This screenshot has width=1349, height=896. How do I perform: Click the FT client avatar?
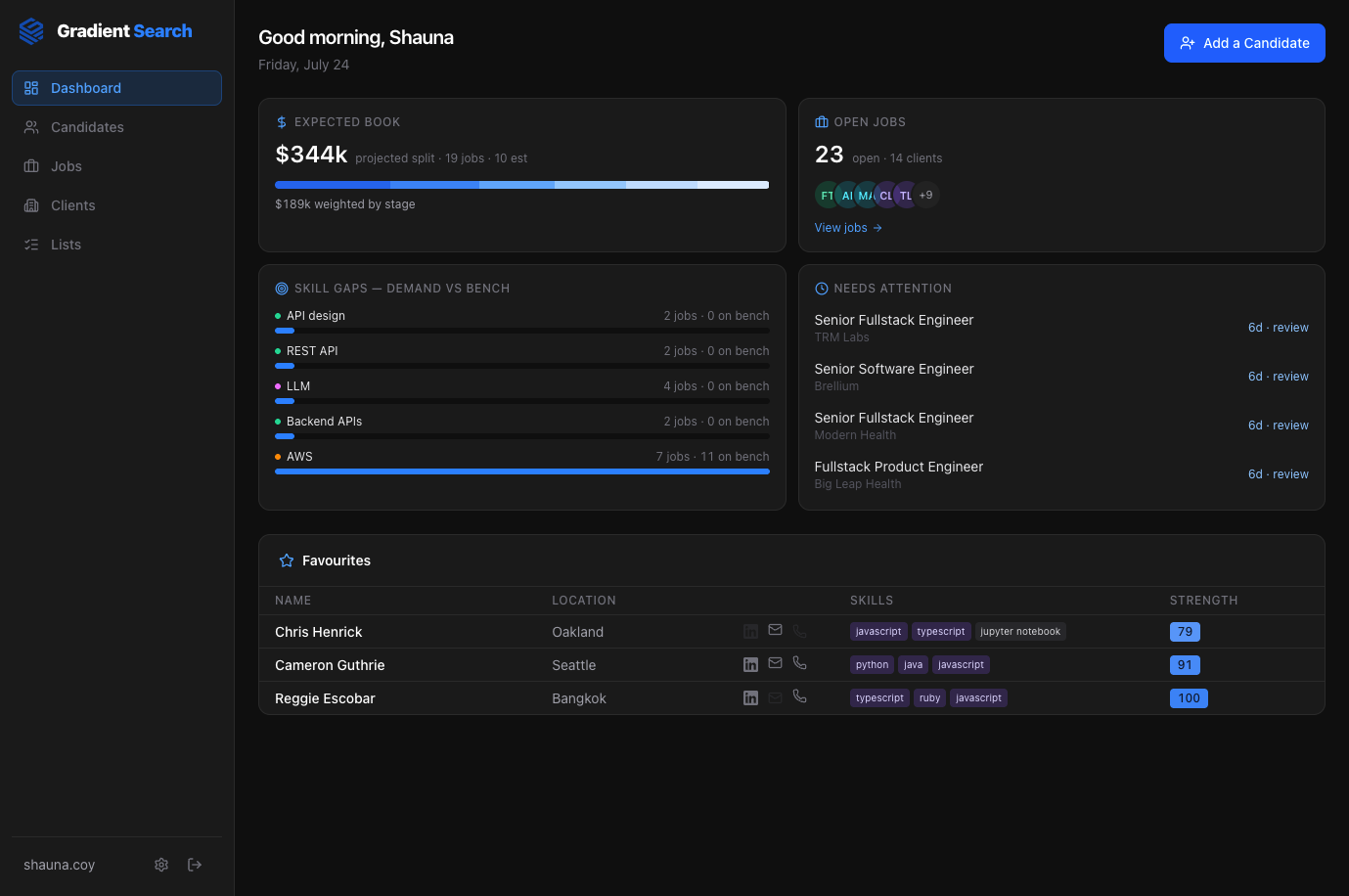point(828,195)
